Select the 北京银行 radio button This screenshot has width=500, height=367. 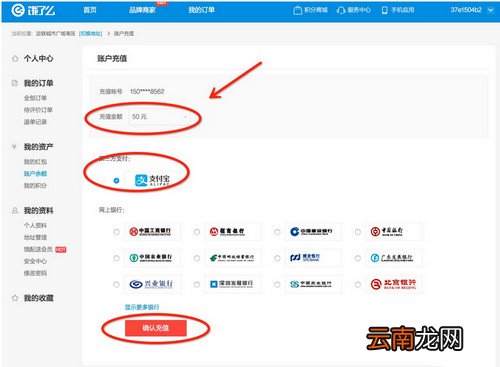click(358, 284)
